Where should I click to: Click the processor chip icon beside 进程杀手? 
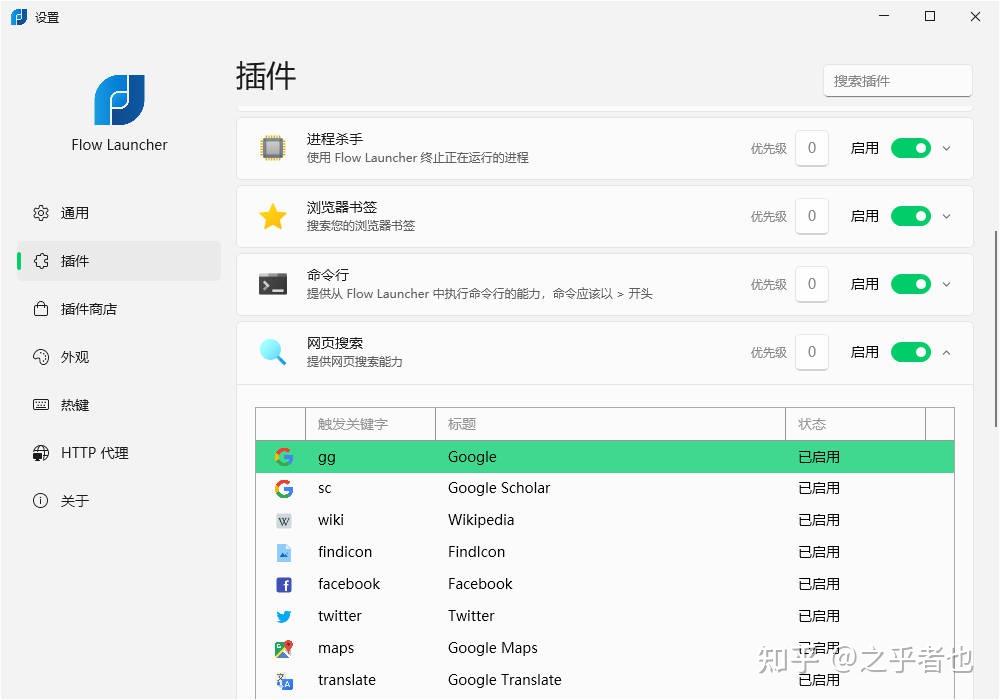coord(273,148)
